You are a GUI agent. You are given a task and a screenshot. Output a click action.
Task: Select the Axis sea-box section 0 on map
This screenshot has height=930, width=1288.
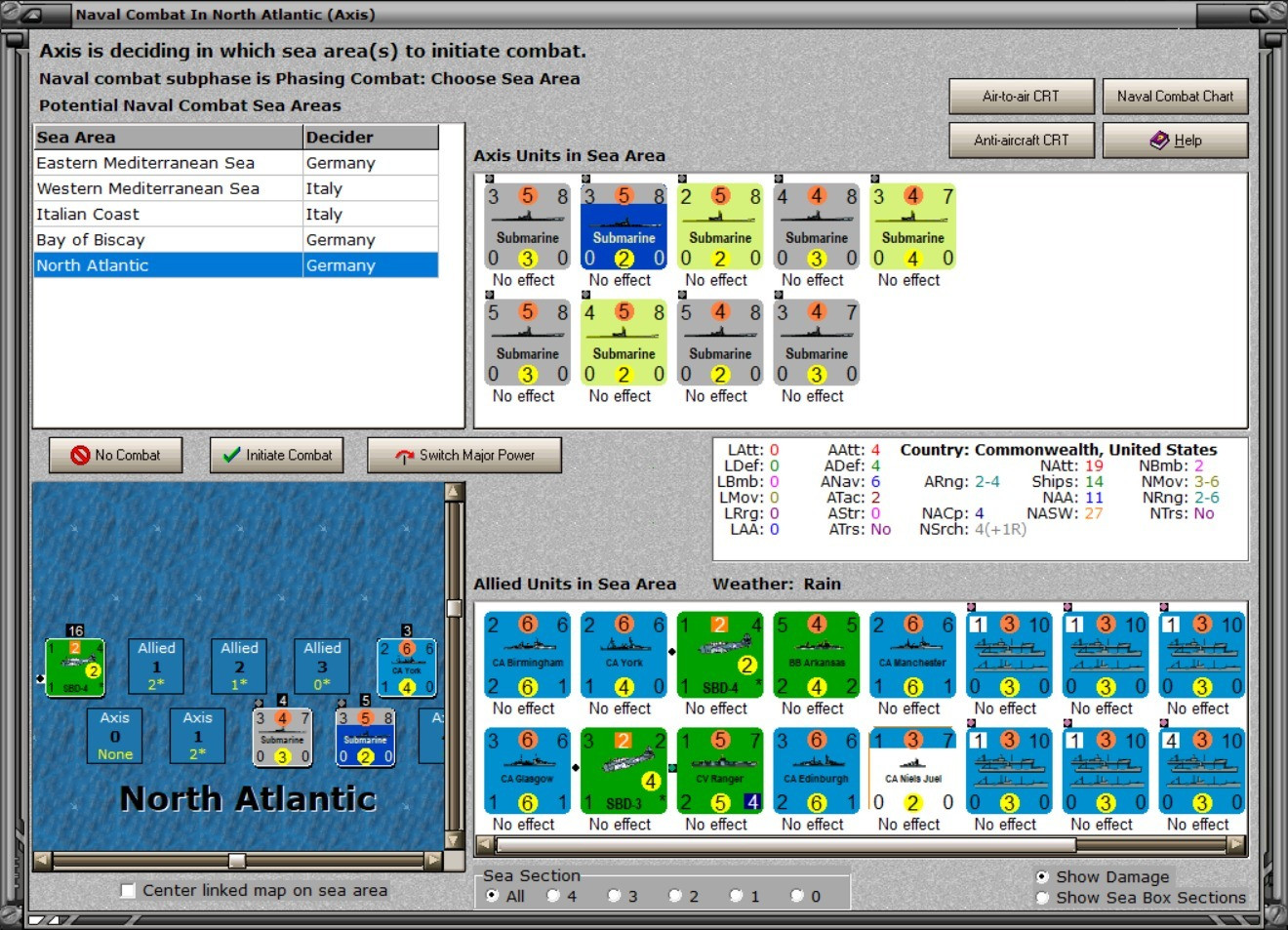click(x=114, y=737)
